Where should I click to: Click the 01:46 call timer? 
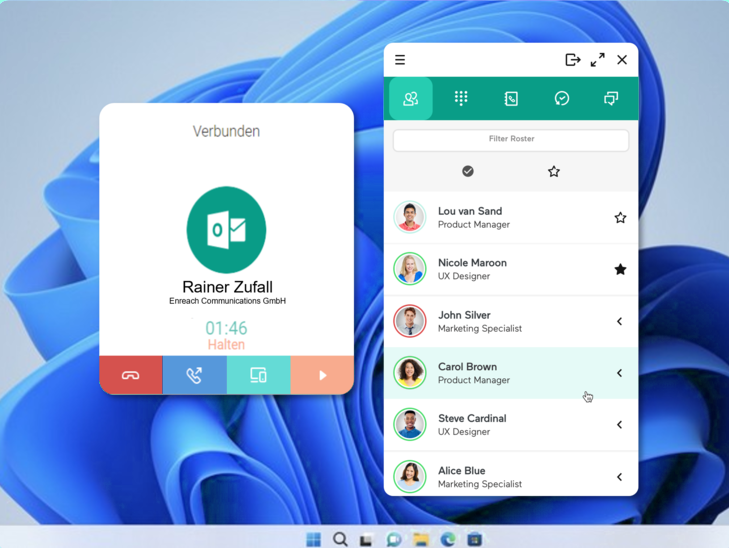(226, 328)
